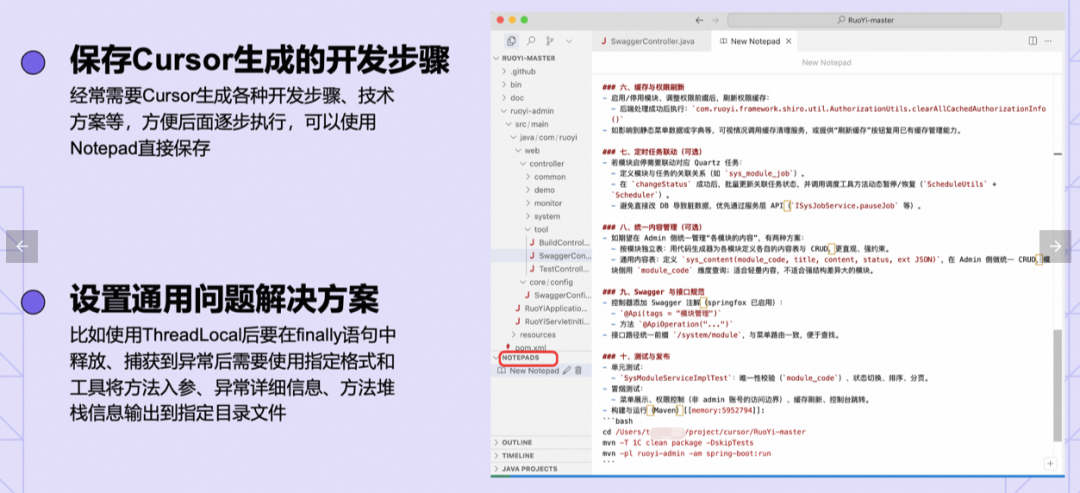The height and width of the screenshot is (493, 1080).
Task: Open the Source Control view icon
Action: point(550,41)
